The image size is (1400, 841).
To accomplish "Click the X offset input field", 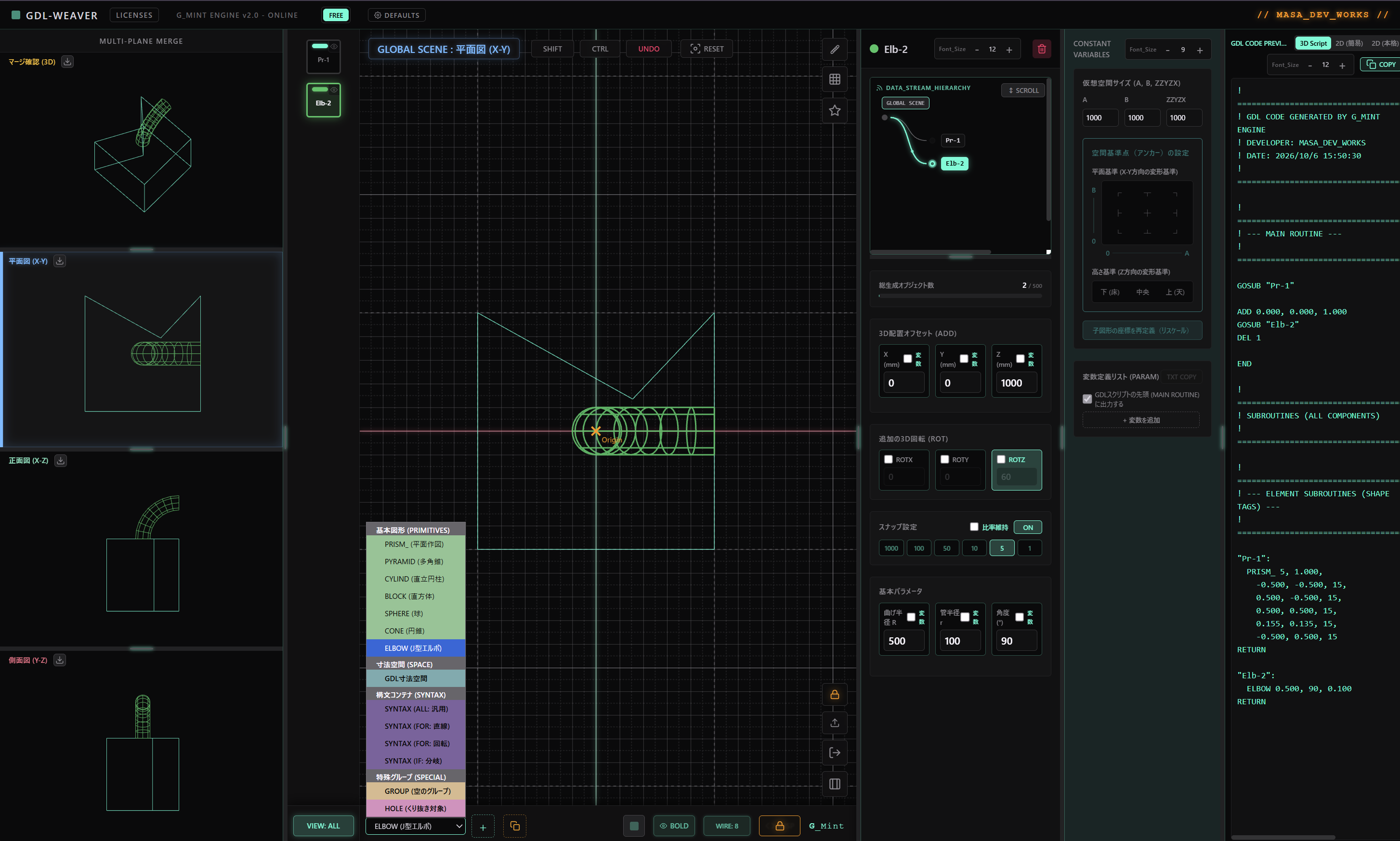I will [x=904, y=383].
